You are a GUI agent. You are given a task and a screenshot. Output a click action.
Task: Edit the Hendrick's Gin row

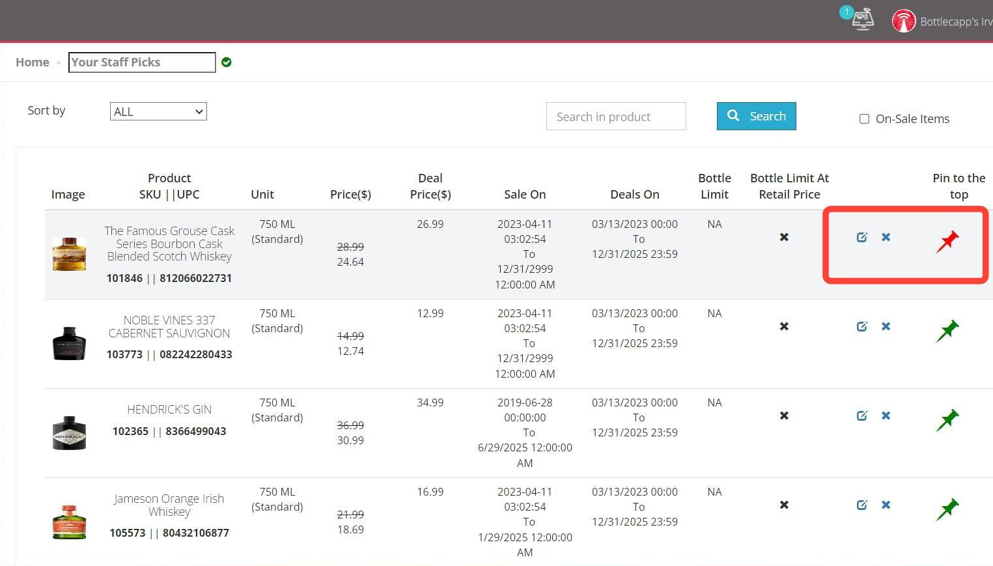[x=861, y=415]
